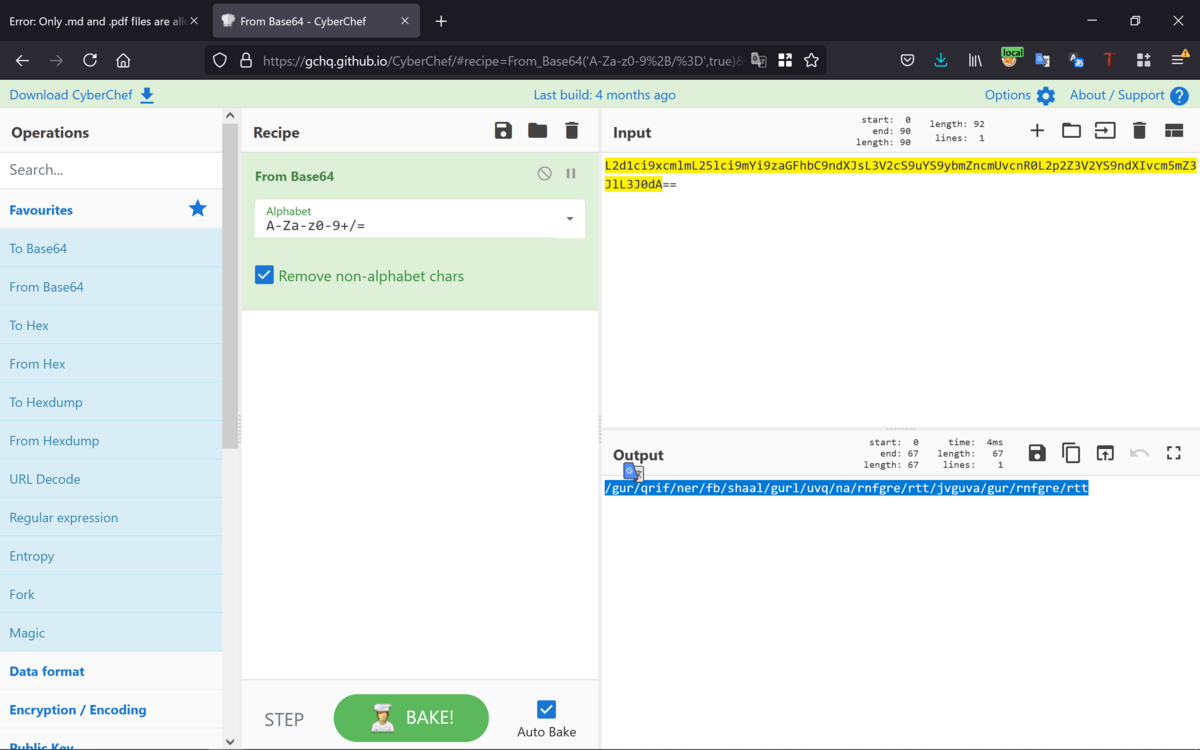Open folder as input

coord(1071,130)
